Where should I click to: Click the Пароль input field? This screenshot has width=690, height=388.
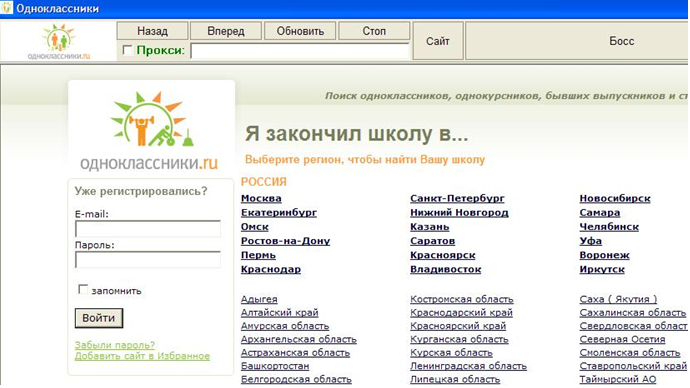[148, 260]
